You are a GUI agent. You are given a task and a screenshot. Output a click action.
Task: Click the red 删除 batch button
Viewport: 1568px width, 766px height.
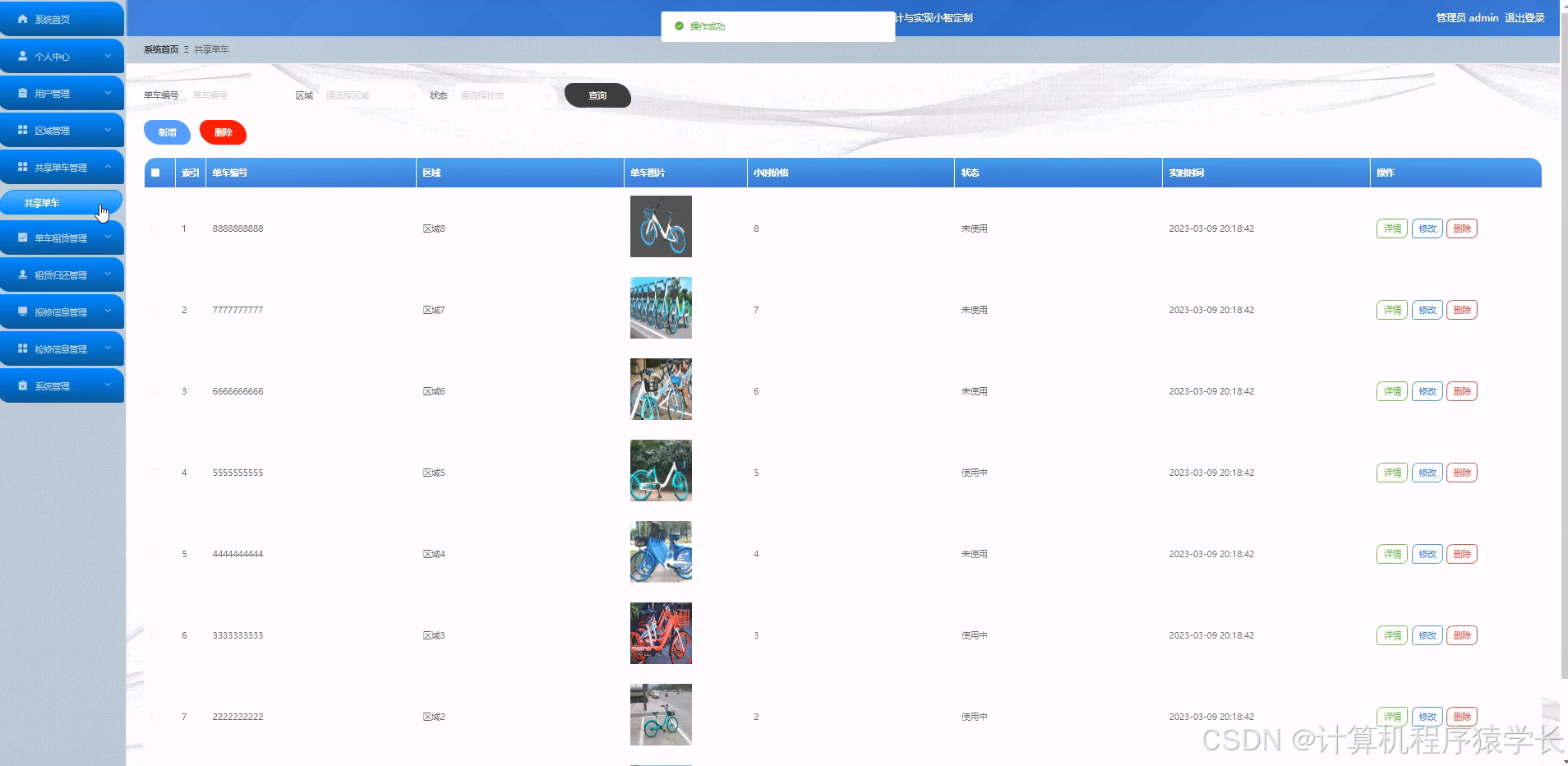click(223, 132)
